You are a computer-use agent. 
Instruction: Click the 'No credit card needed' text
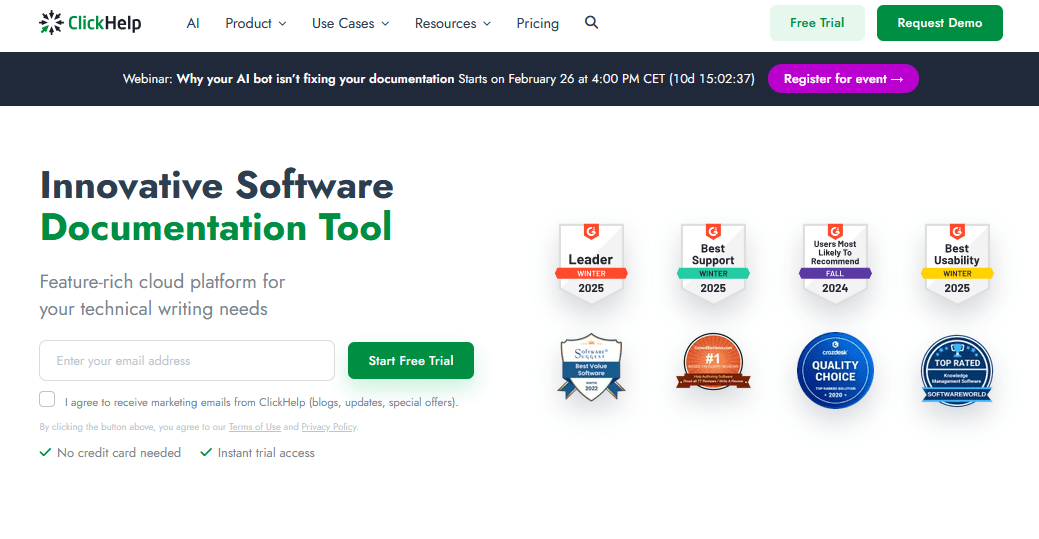coord(119,453)
